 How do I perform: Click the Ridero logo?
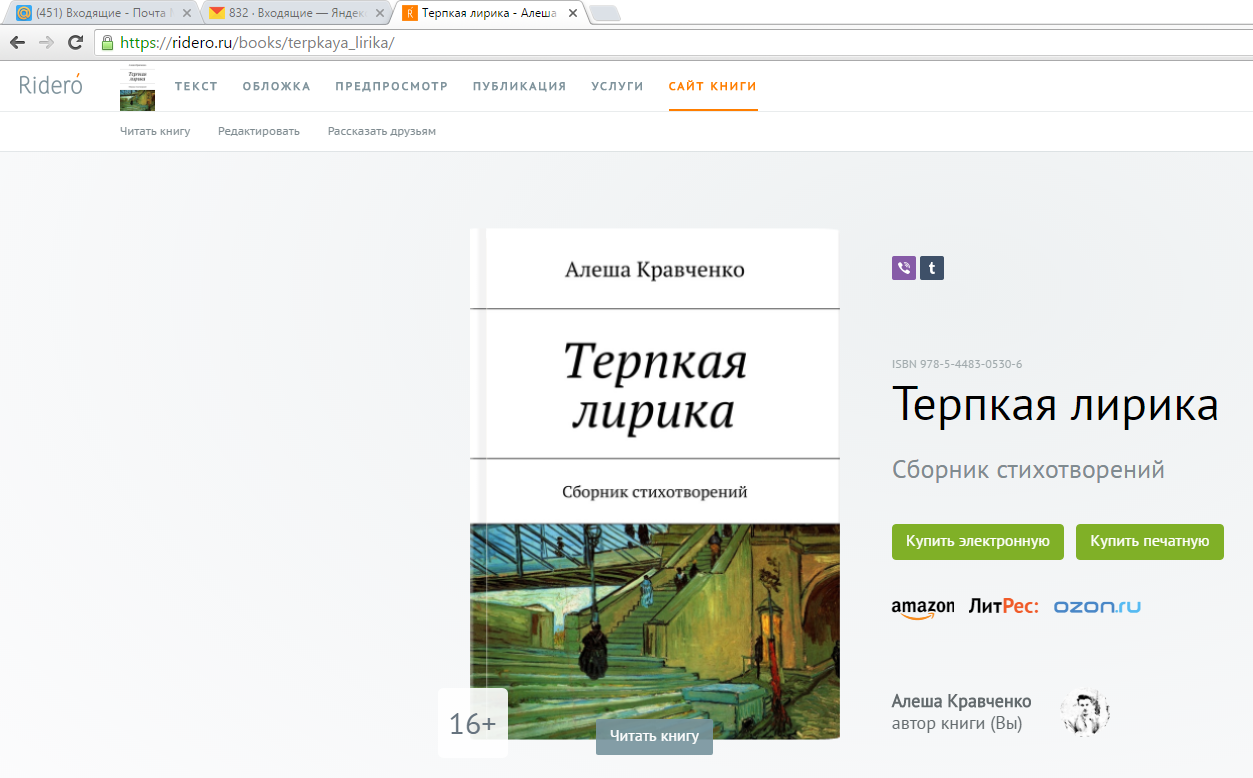coord(51,85)
